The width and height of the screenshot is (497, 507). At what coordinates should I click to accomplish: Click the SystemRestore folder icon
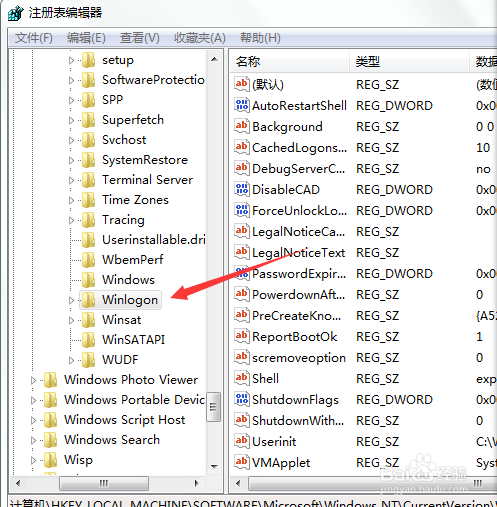pyautogui.click(x=89, y=160)
